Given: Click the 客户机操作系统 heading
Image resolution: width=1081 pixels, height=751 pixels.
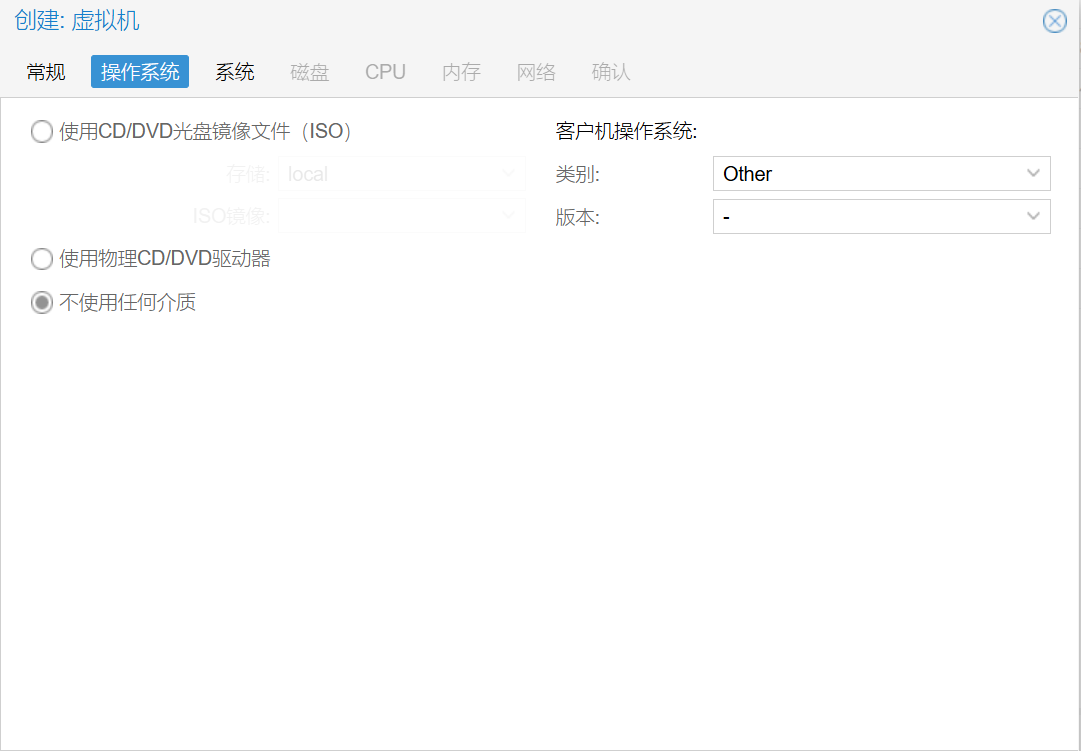Looking at the screenshot, I should 626,131.
